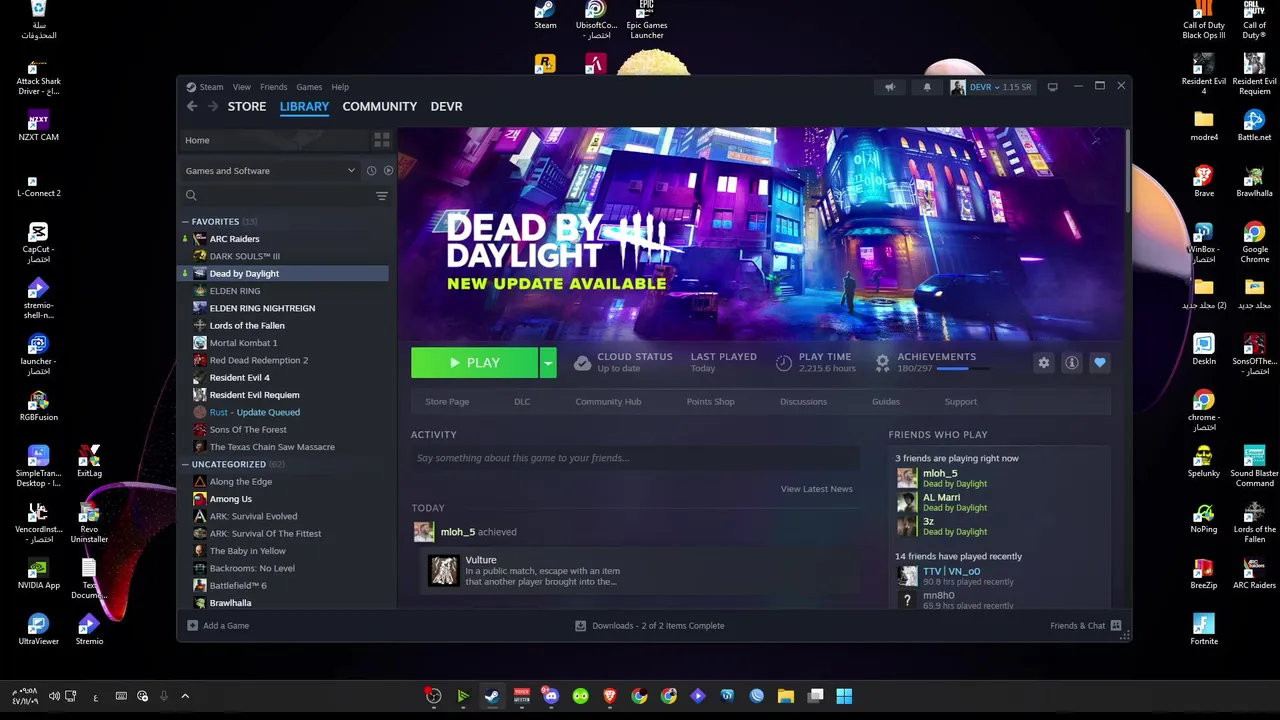Screen dimensions: 1280x720
Task: Click the Add a Game plus icon
Action: tap(193, 626)
